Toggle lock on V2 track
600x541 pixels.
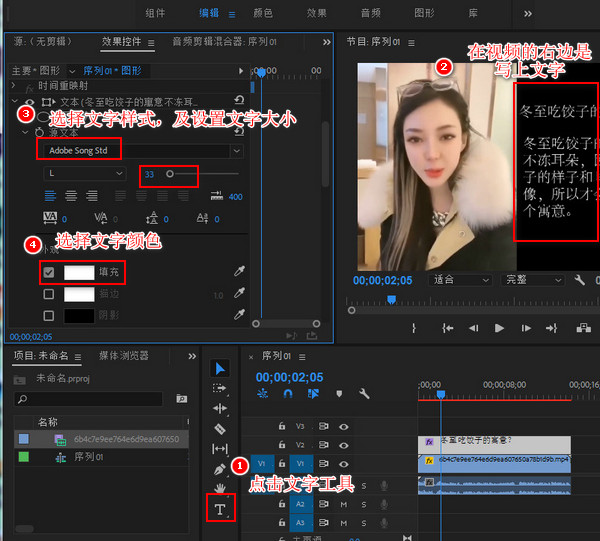282,445
